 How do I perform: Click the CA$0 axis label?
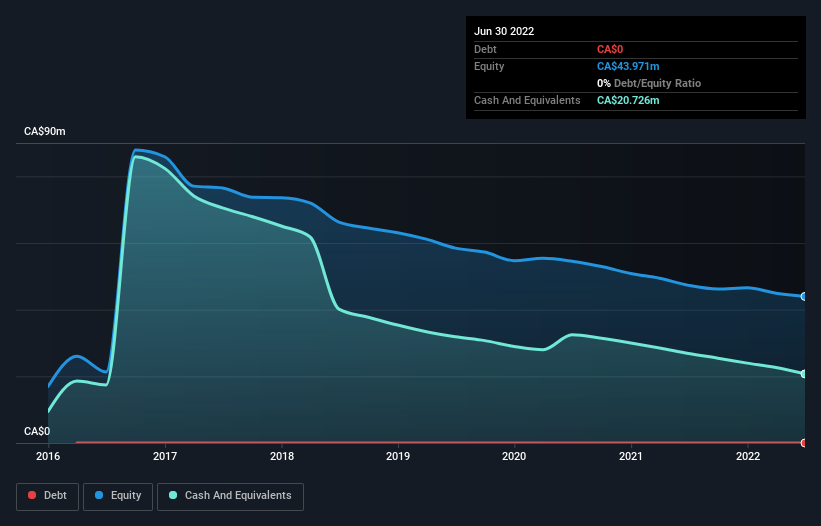[37, 431]
